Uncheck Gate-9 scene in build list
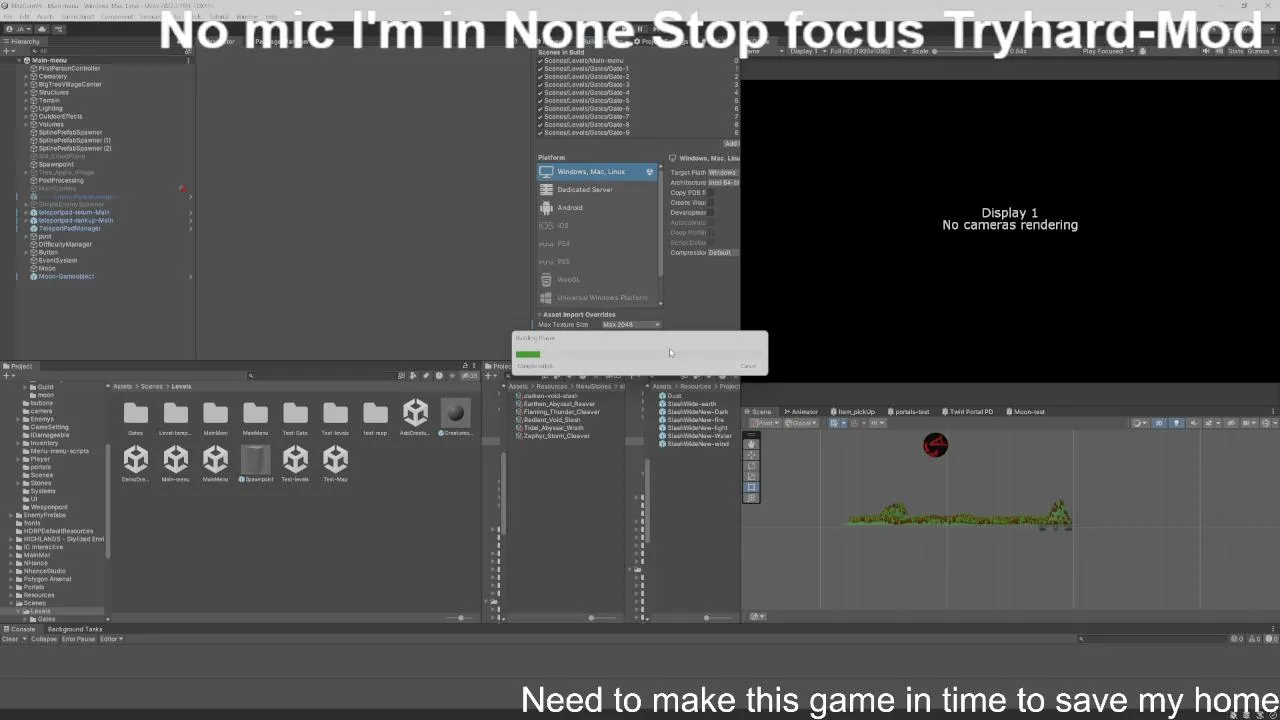1280x720 pixels. click(541, 133)
